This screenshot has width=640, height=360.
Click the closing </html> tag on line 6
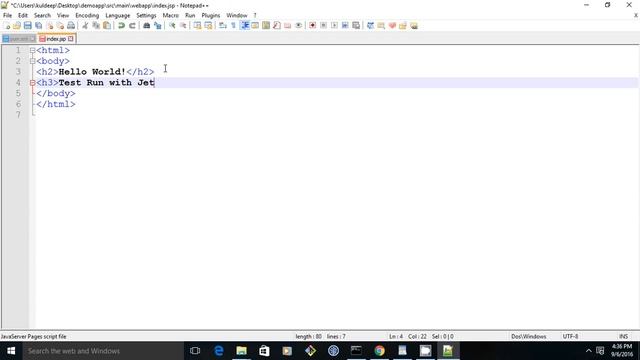coord(56,104)
